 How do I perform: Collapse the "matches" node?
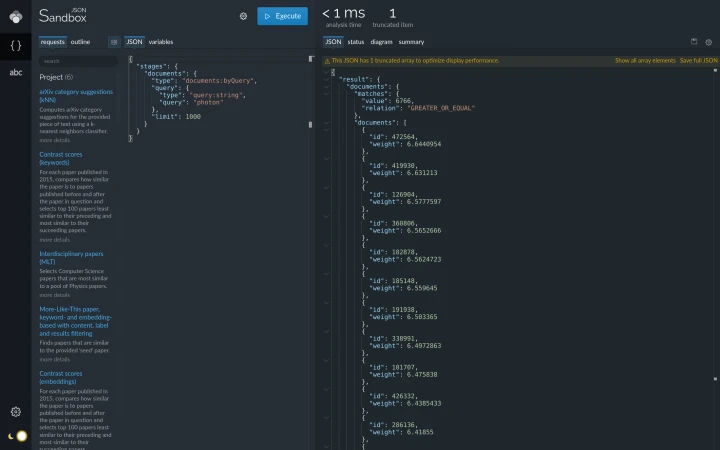pos(326,94)
